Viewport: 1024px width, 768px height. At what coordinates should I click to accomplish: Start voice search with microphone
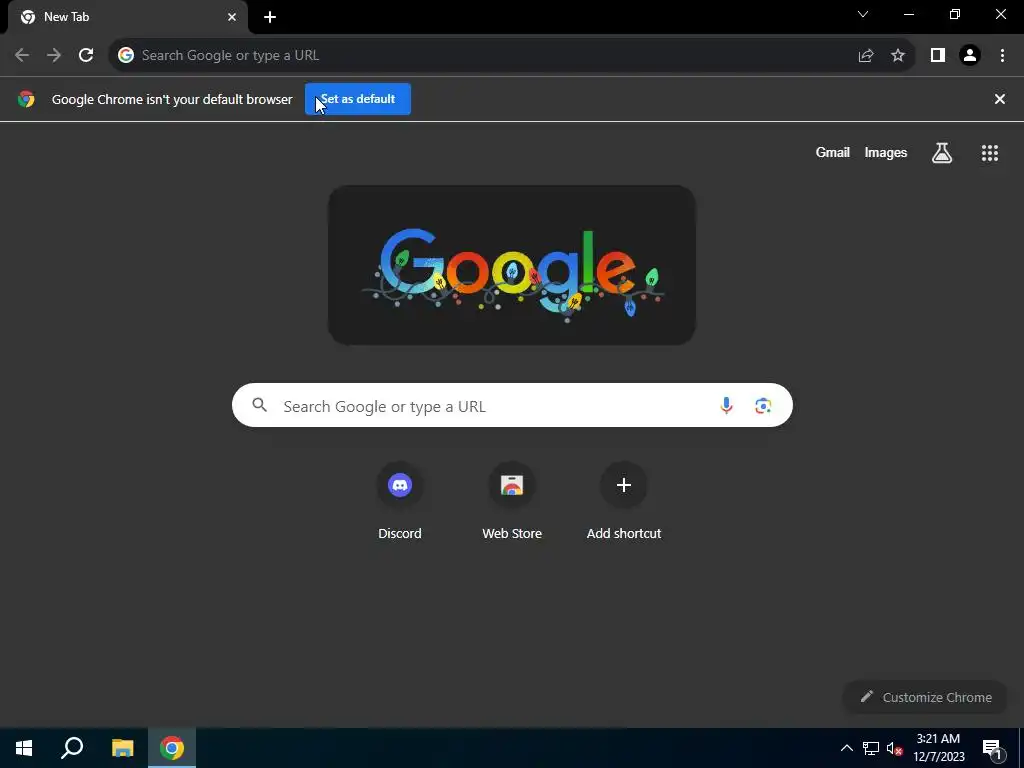coord(726,406)
